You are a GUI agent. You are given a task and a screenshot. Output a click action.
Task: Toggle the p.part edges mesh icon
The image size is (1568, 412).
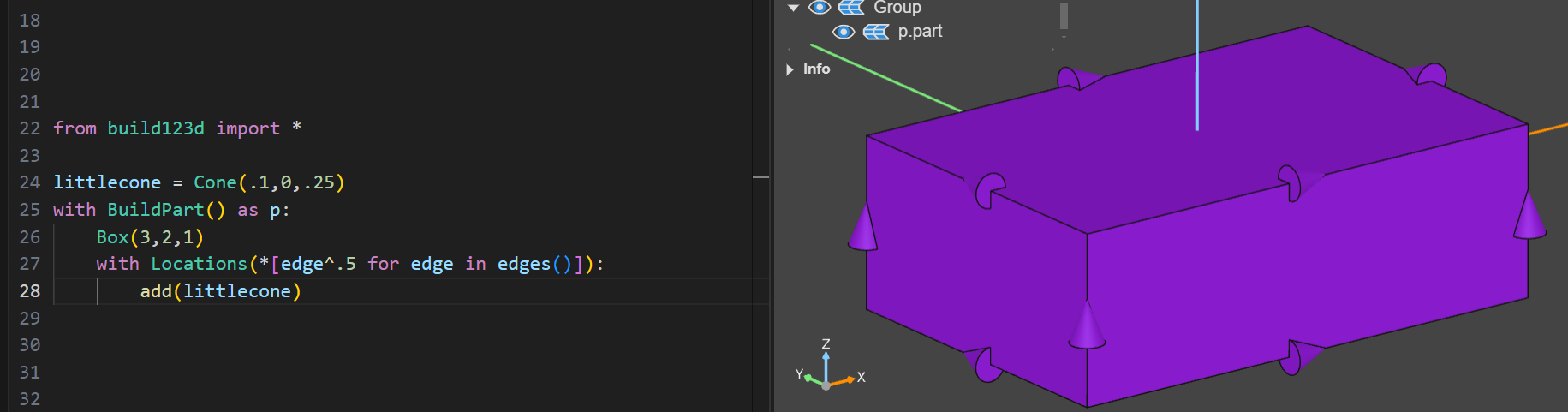click(875, 32)
